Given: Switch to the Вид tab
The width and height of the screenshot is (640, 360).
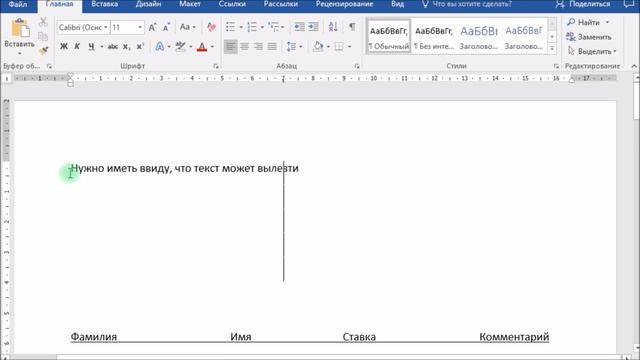Looking at the screenshot, I should click(397, 4).
